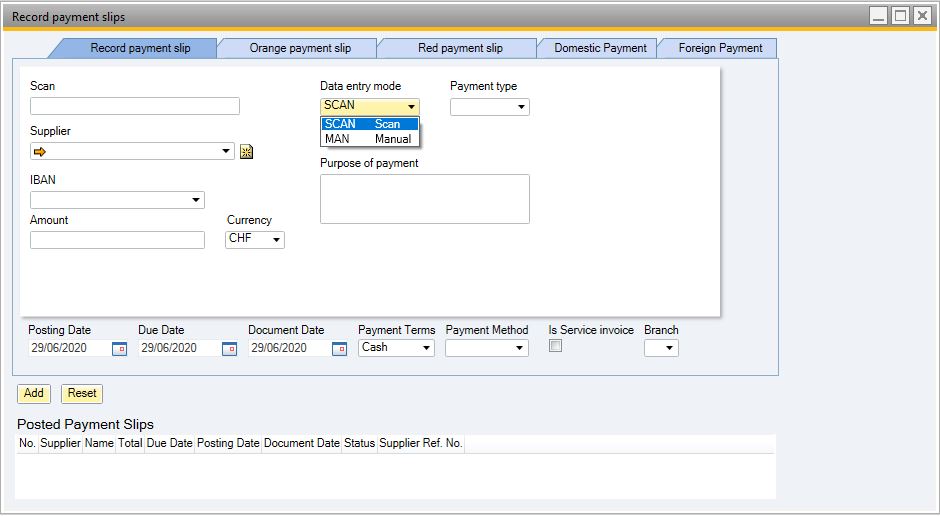Click into the Amount input field

click(x=118, y=240)
